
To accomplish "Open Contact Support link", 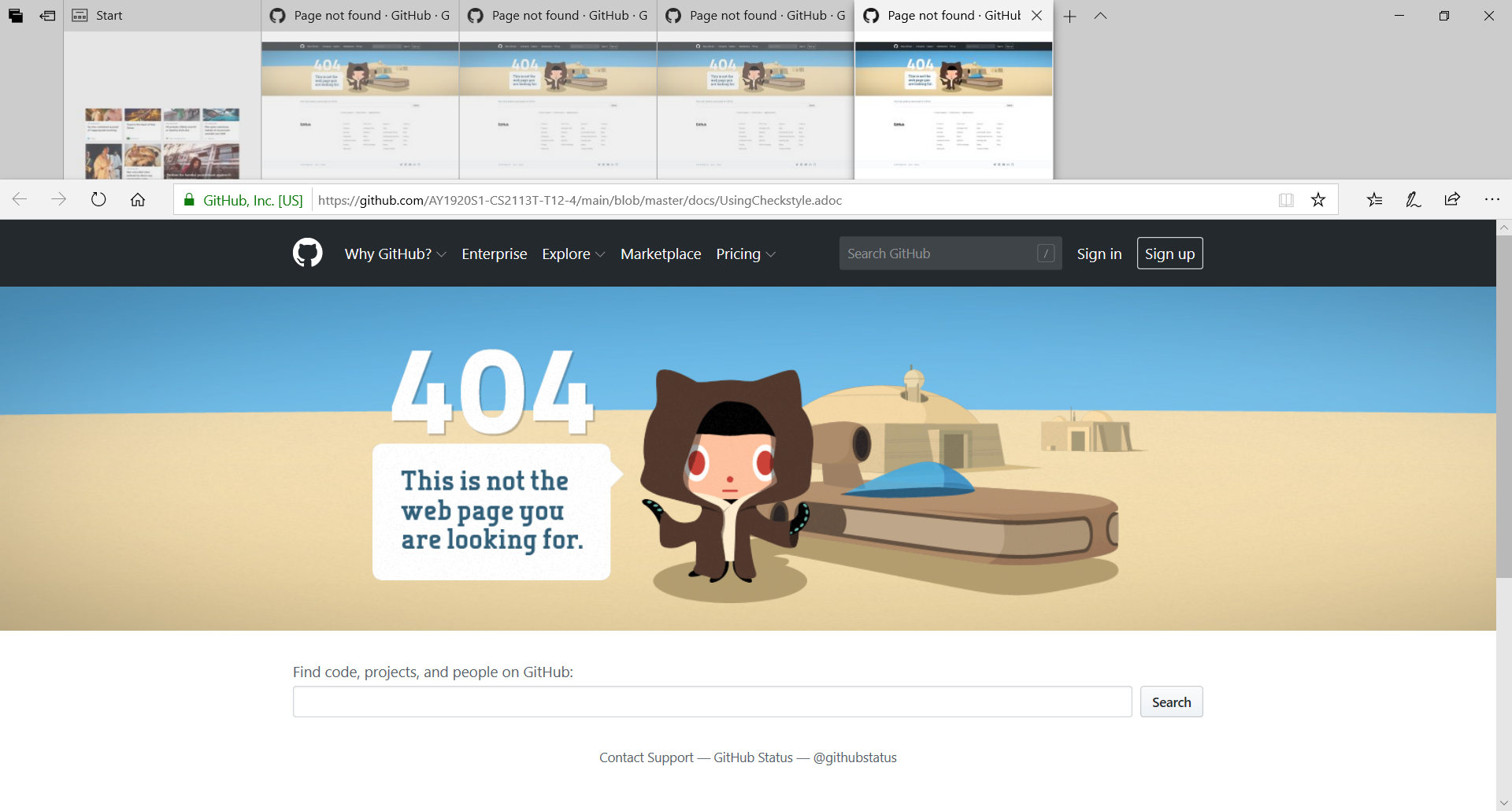I will click(647, 757).
